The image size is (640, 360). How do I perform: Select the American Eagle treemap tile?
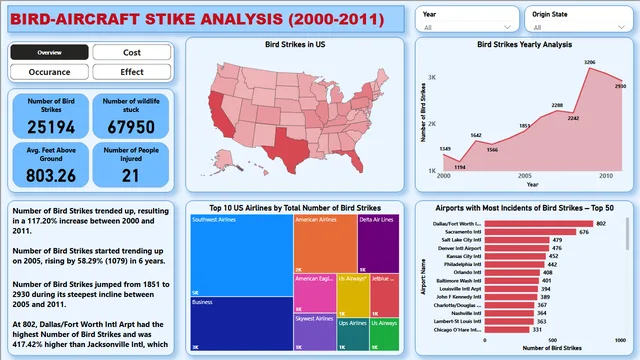coord(315,293)
